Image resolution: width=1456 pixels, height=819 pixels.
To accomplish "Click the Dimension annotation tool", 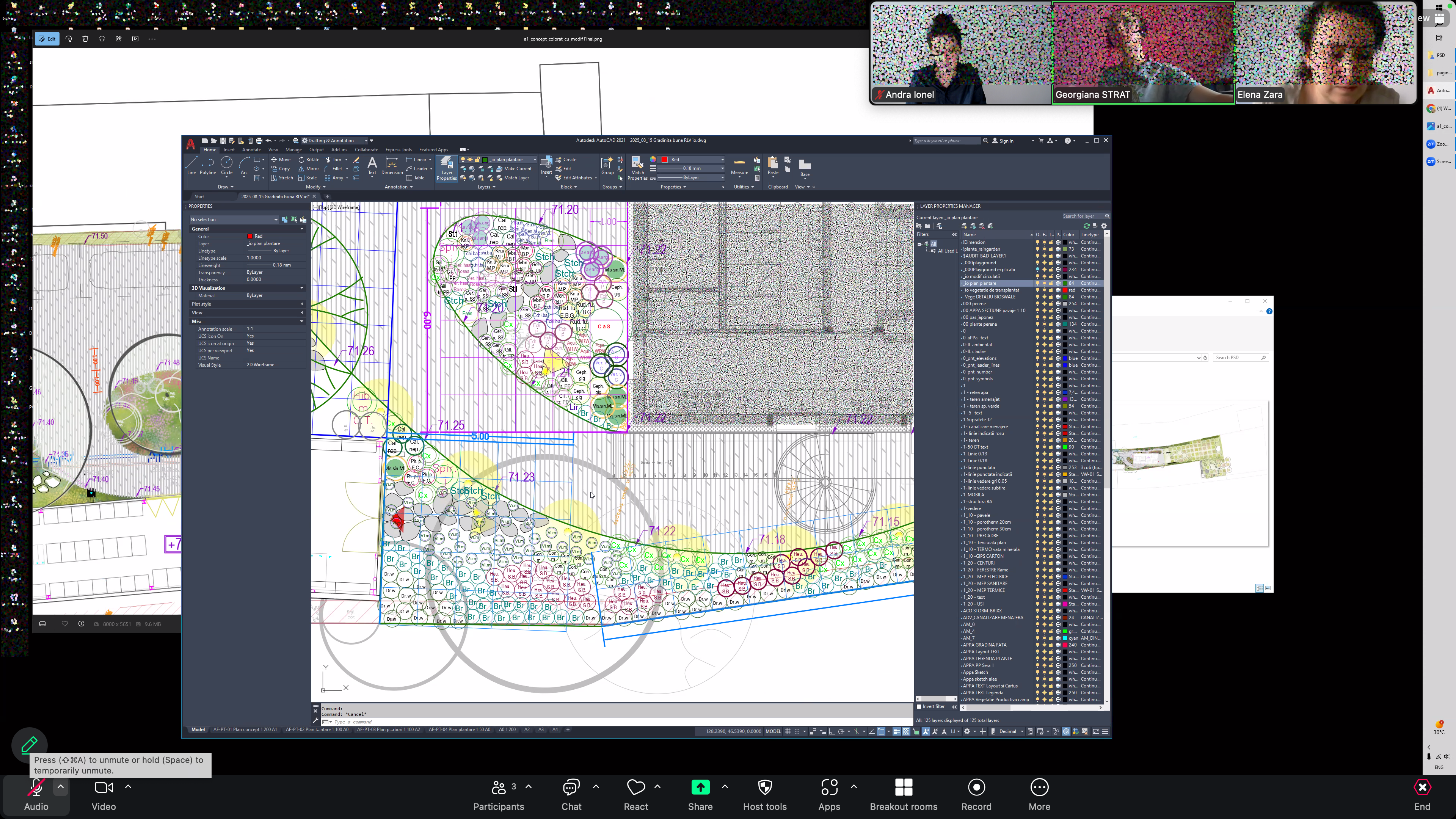I will point(392,165).
